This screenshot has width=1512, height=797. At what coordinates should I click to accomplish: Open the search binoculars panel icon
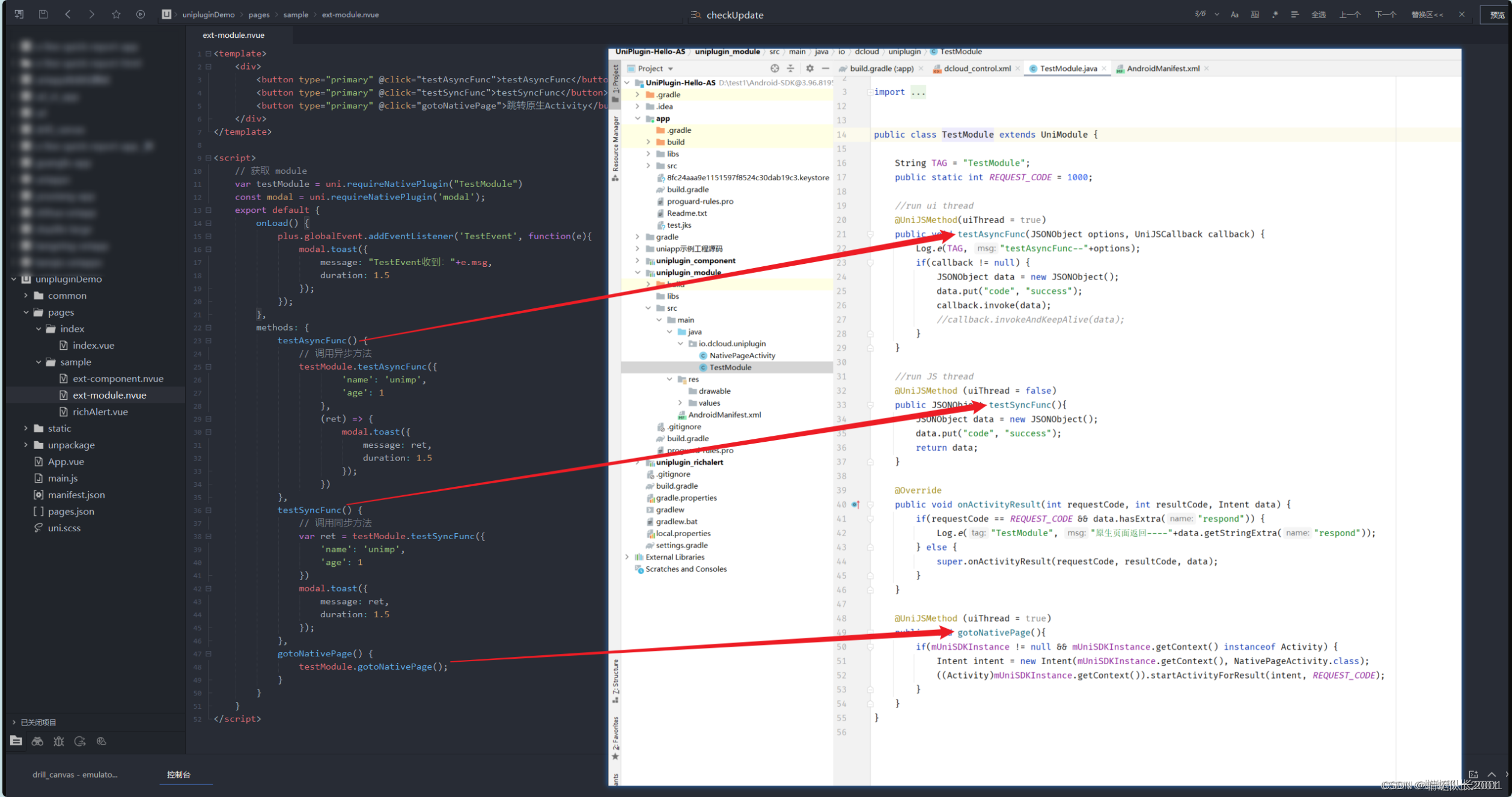(x=37, y=741)
